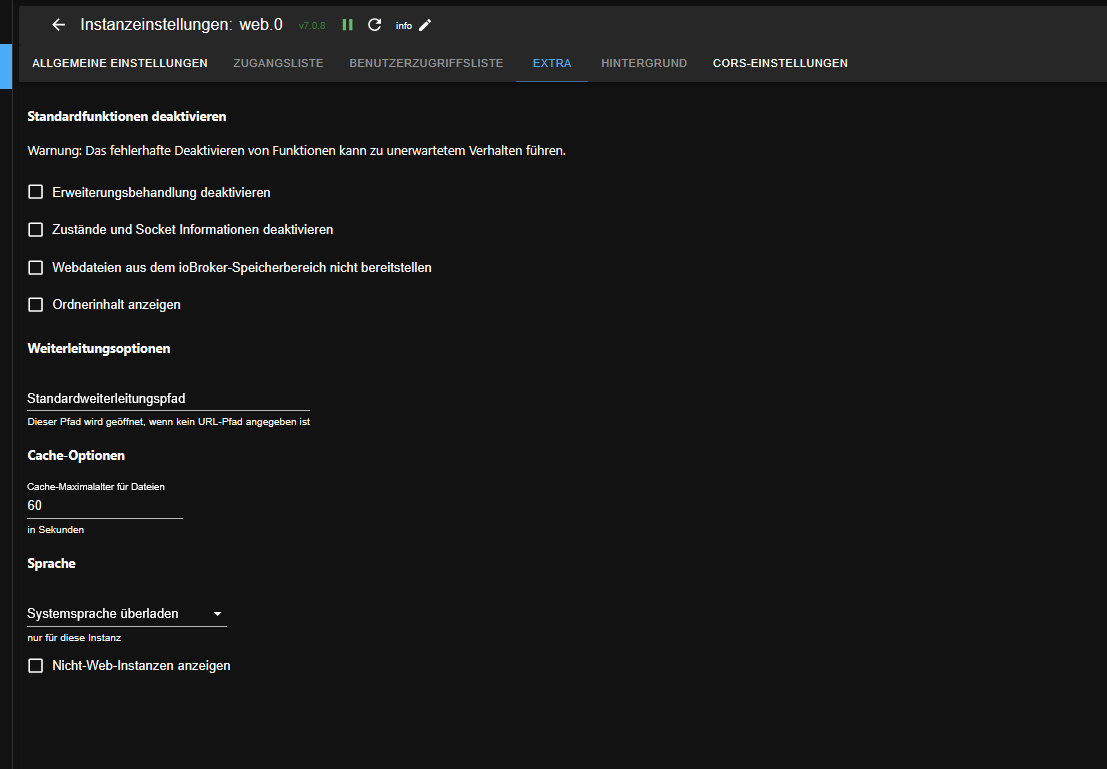Toggle Zustände und Socket Informationen deaktivieren

click(35, 229)
